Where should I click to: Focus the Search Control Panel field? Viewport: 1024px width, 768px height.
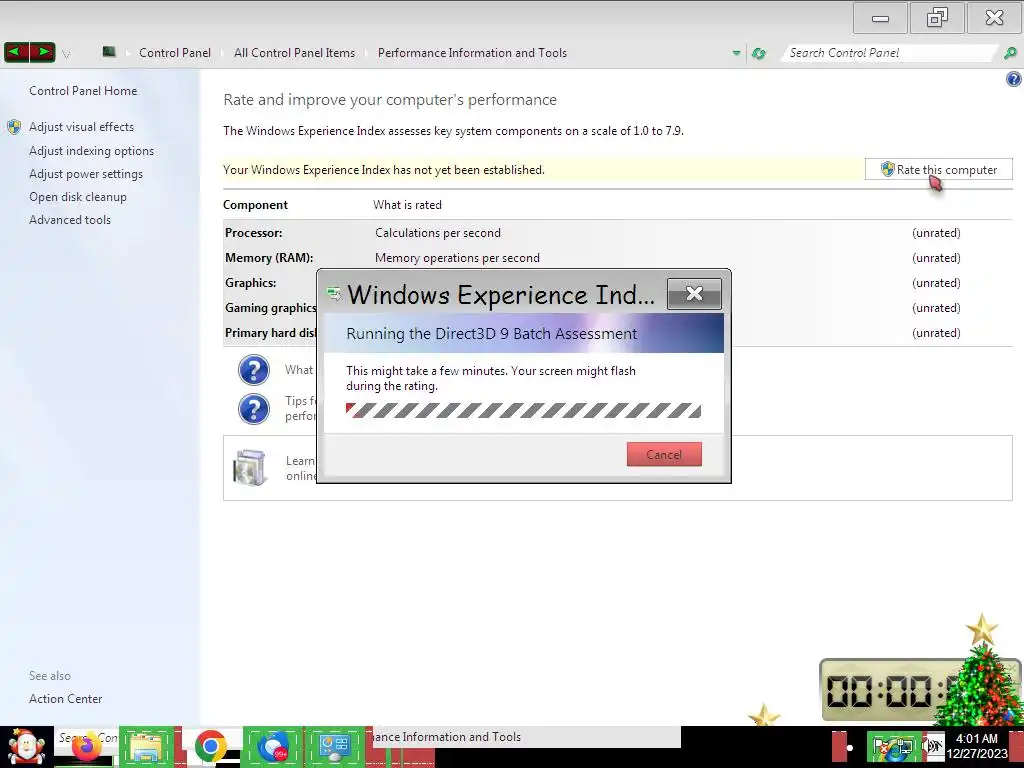coord(889,53)
